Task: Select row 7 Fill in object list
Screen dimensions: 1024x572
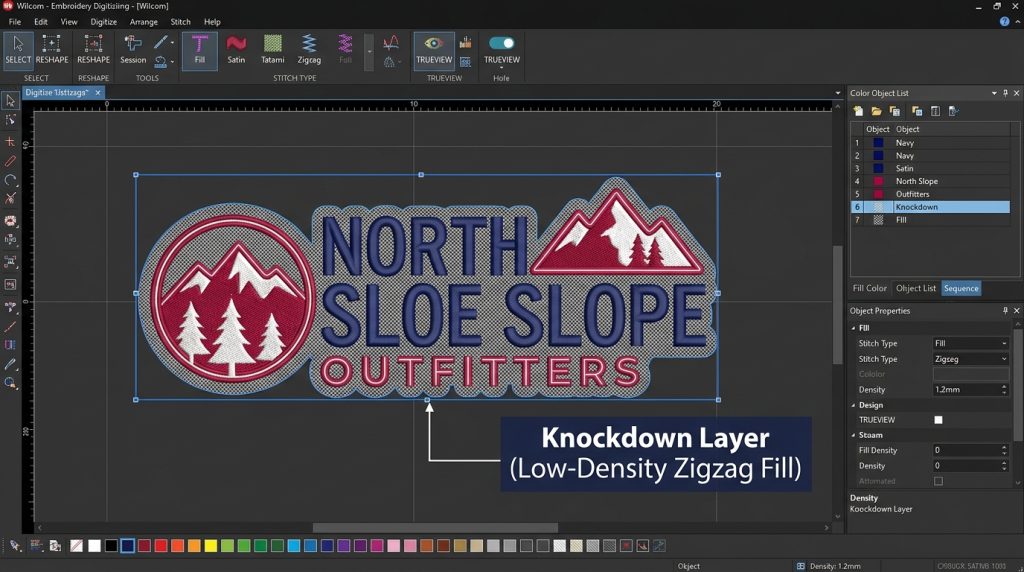Action: click(x=930, y=220)
